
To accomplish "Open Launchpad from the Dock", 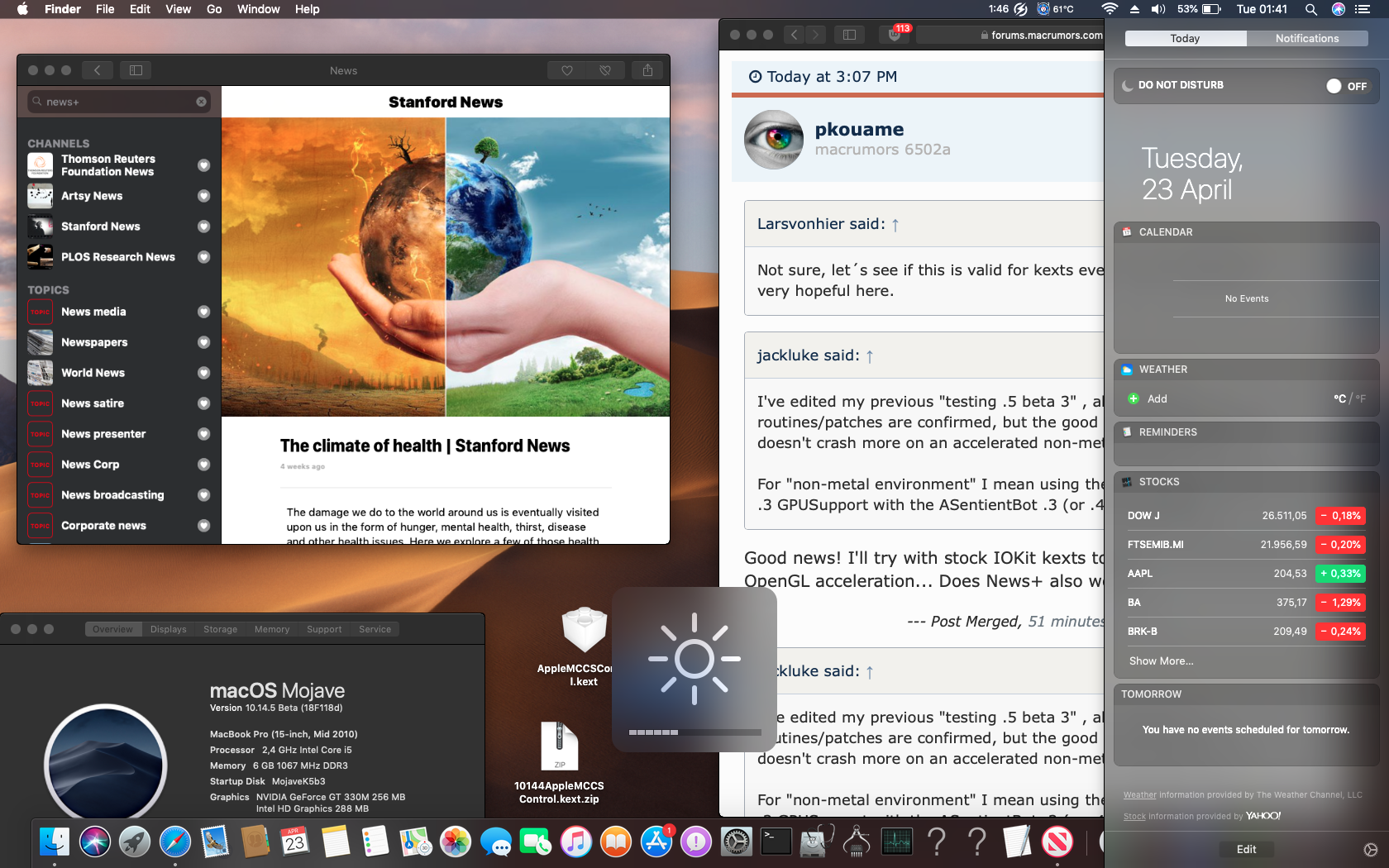I will (135, 842).
